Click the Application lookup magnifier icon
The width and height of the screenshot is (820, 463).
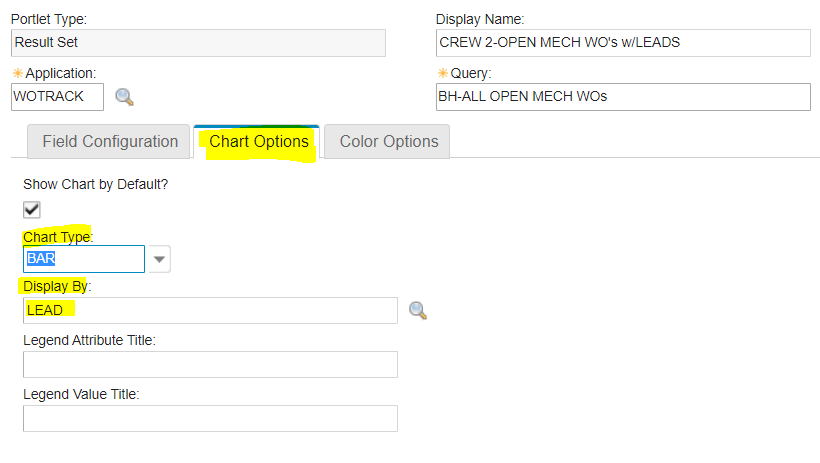click(125, 97)
